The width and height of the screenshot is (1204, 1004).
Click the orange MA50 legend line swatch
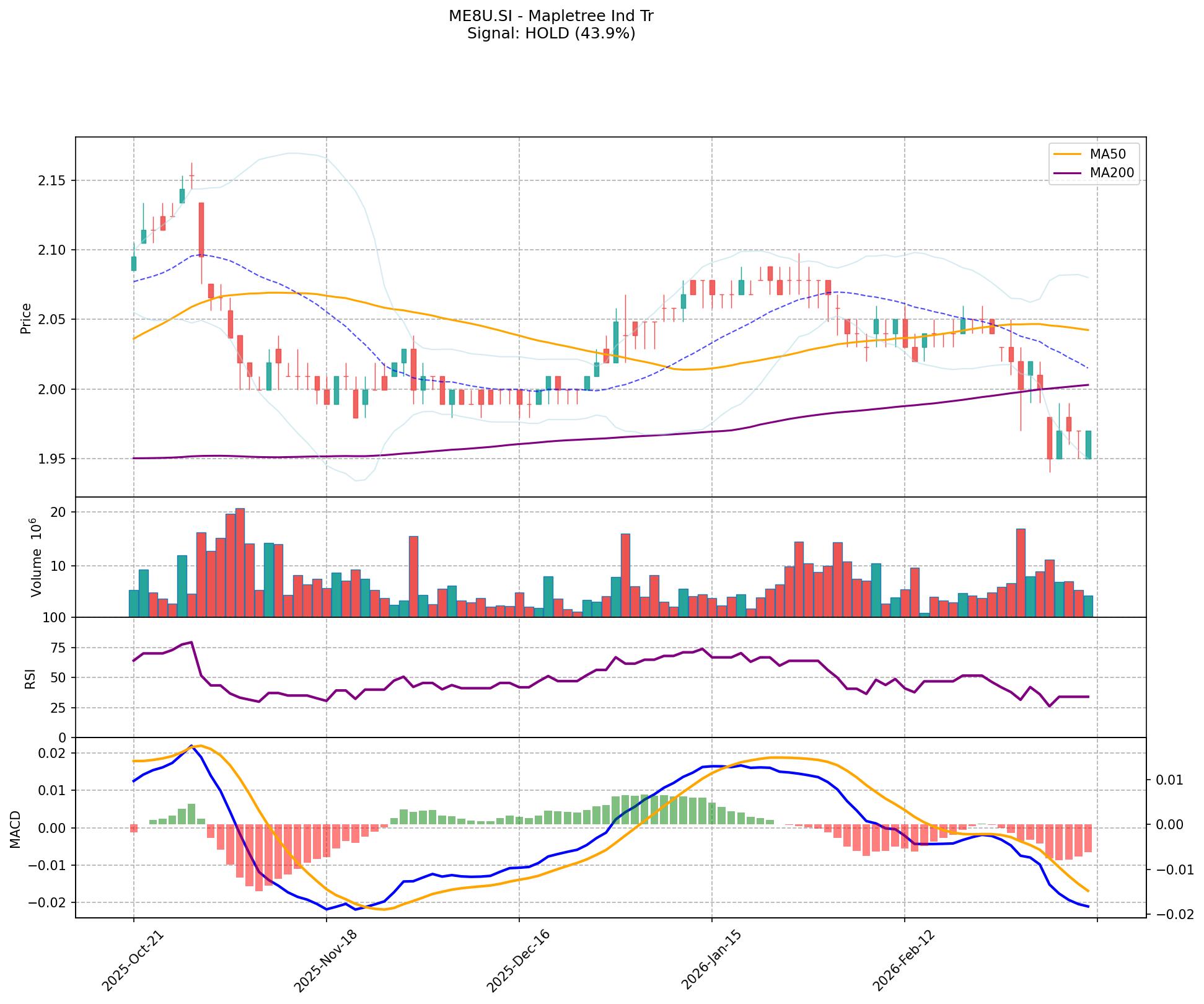pos(1067,153)
